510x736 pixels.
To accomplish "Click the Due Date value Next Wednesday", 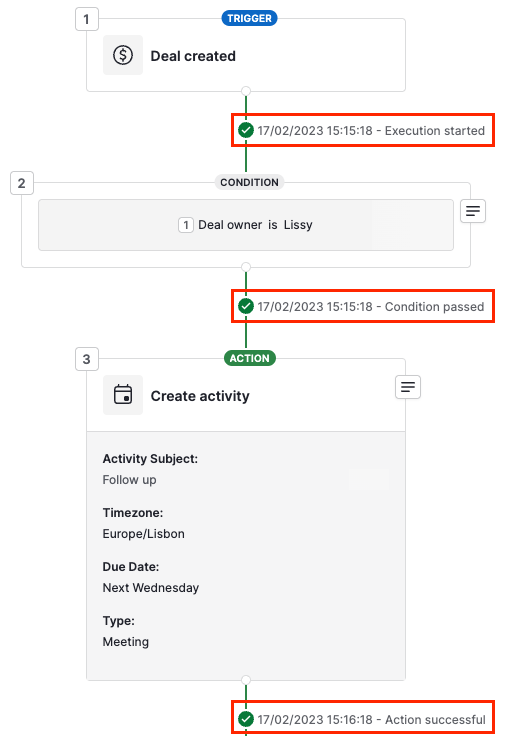I will click(x=151, y=588).
